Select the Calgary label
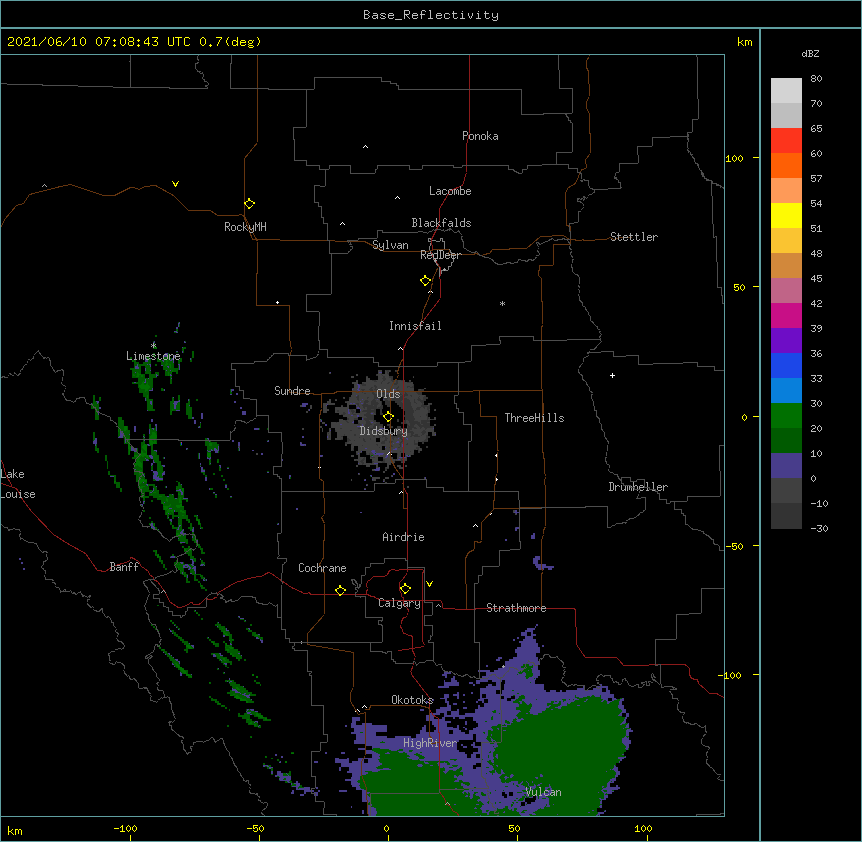Image resolution: width=862 pixels, height=842 pixels. click(399, 603)
